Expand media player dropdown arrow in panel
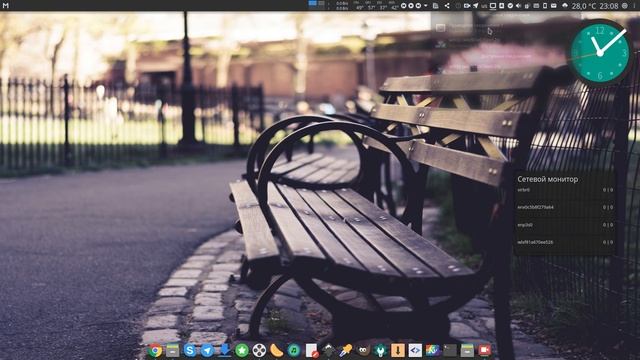Viewport: 640px width, 360px height. (426, 6)
